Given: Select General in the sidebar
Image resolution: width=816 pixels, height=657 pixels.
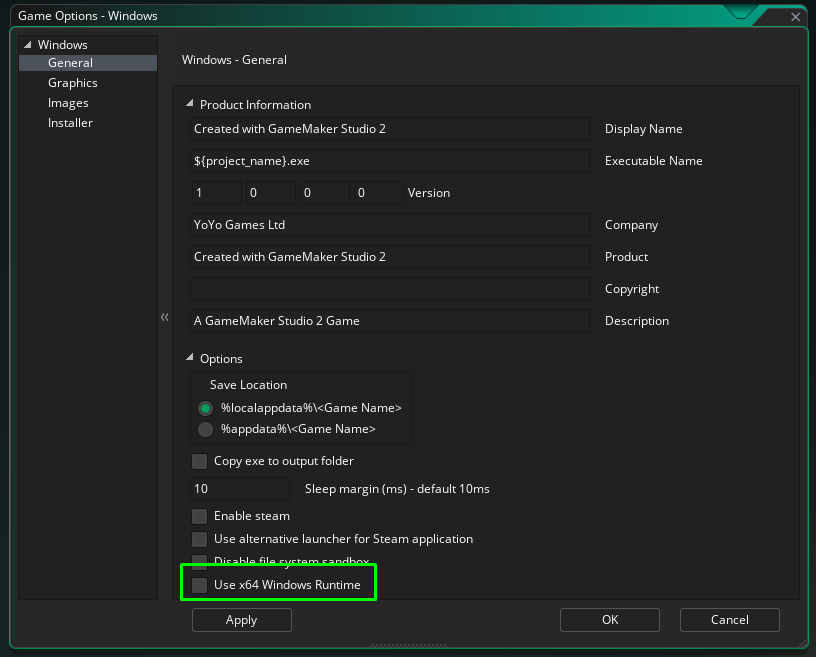Looking at the screenshot, I should pos(69,62).
